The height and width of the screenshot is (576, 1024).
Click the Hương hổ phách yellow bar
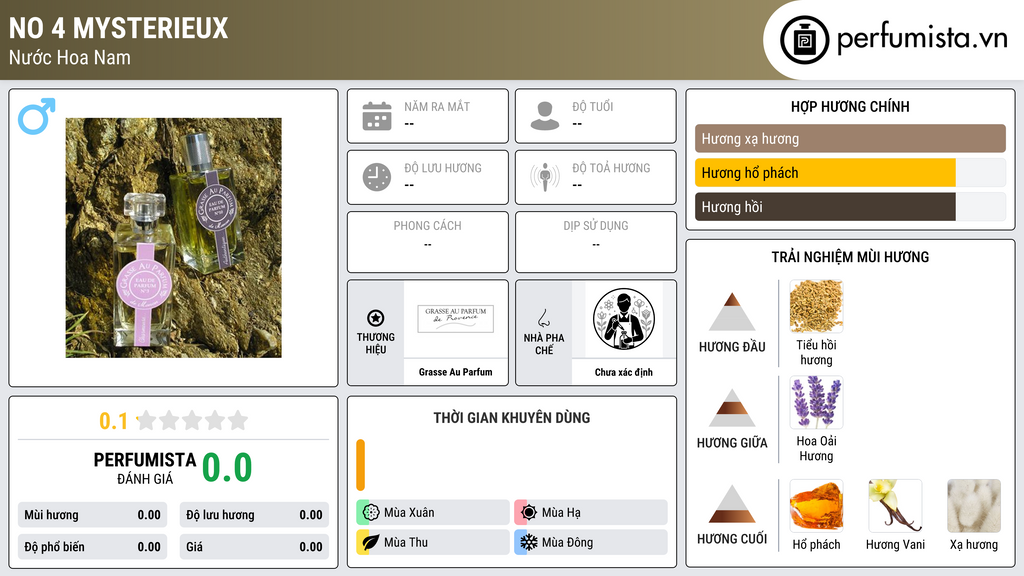(x=825, y=173)
